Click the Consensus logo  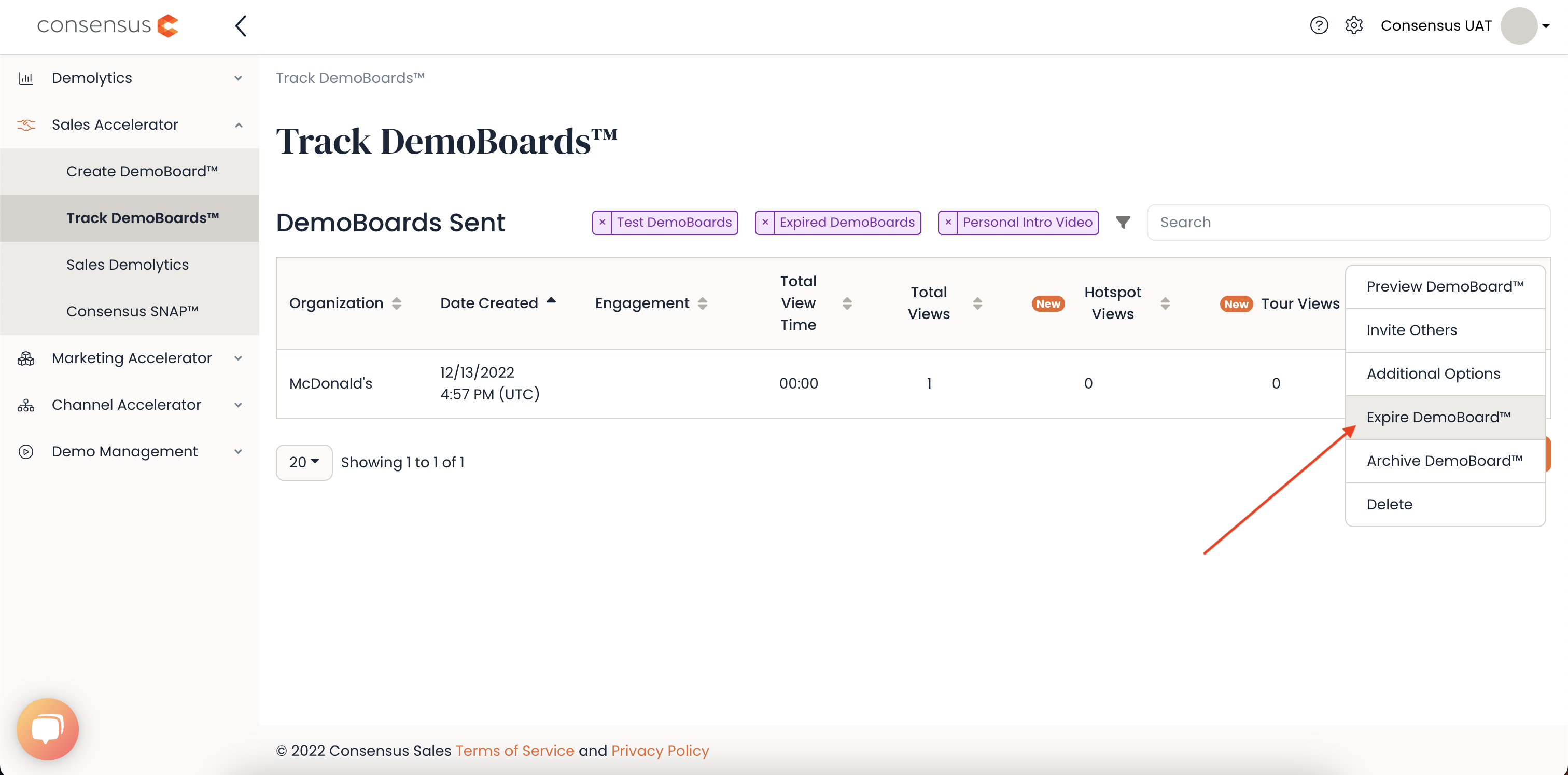click(x=108, y=25)
